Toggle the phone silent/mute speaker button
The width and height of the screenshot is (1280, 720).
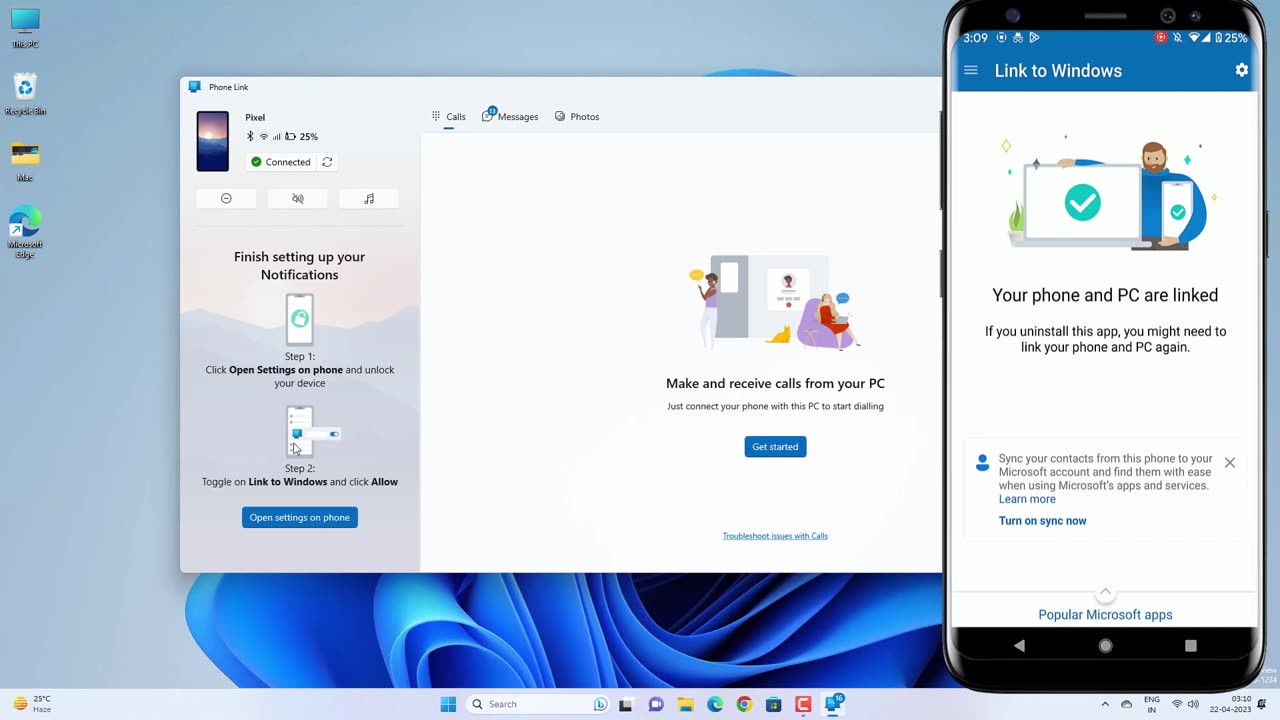[x=298, y=199]
